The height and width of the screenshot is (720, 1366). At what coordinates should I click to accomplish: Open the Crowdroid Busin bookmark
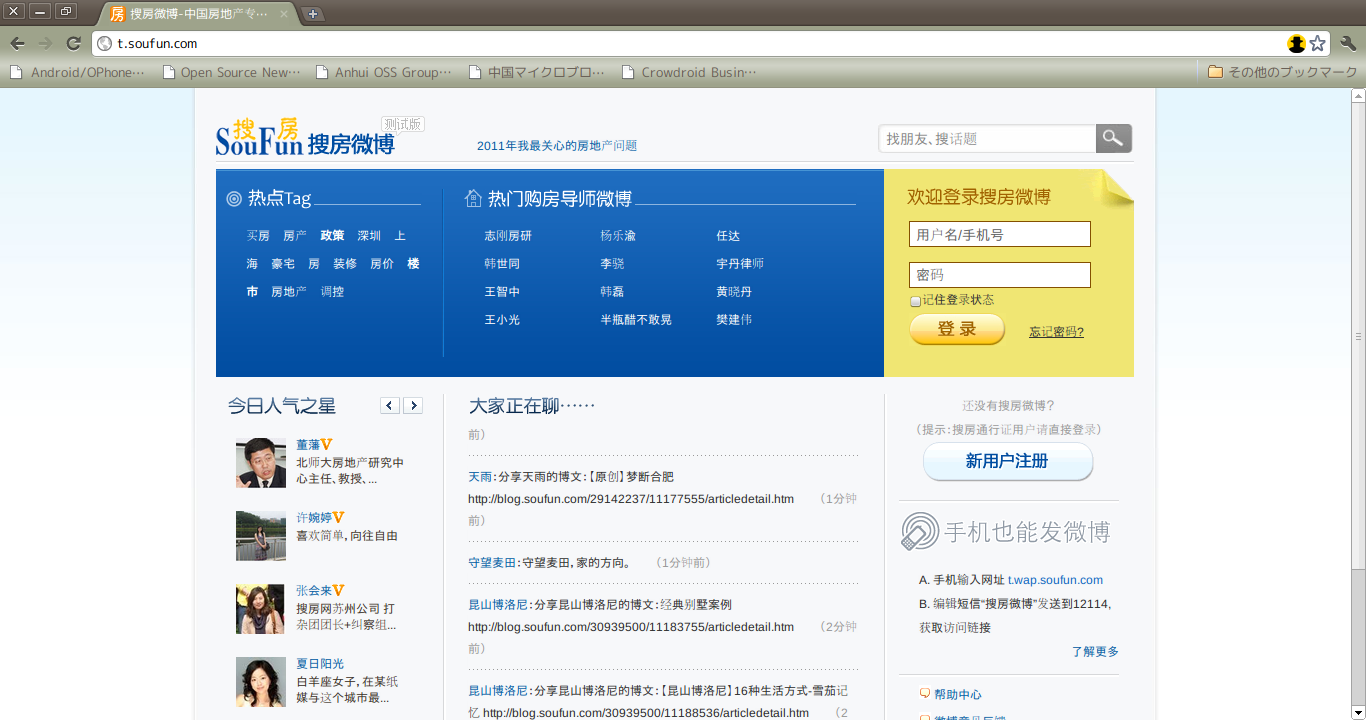point(690,72)
